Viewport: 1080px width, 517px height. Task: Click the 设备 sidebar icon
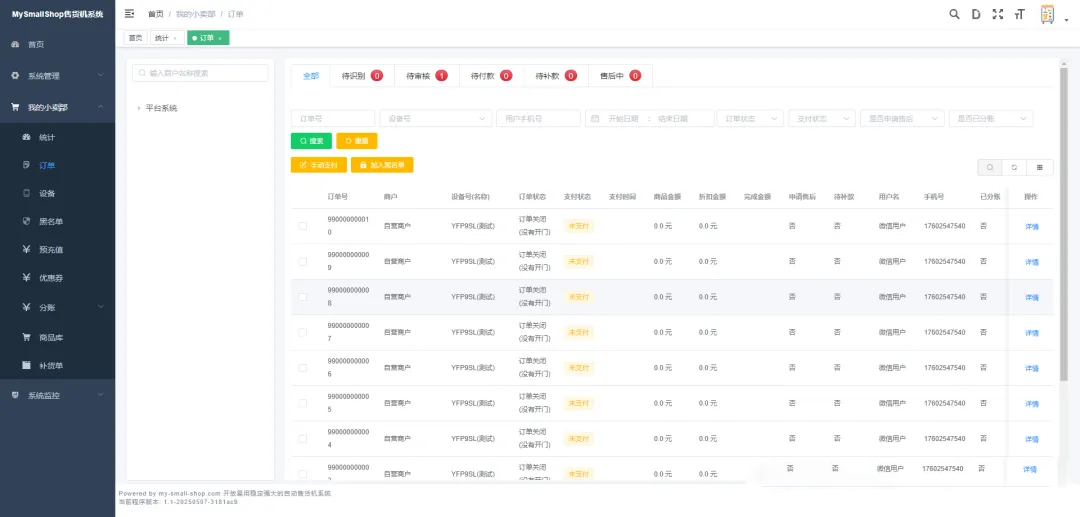point(27,193)
